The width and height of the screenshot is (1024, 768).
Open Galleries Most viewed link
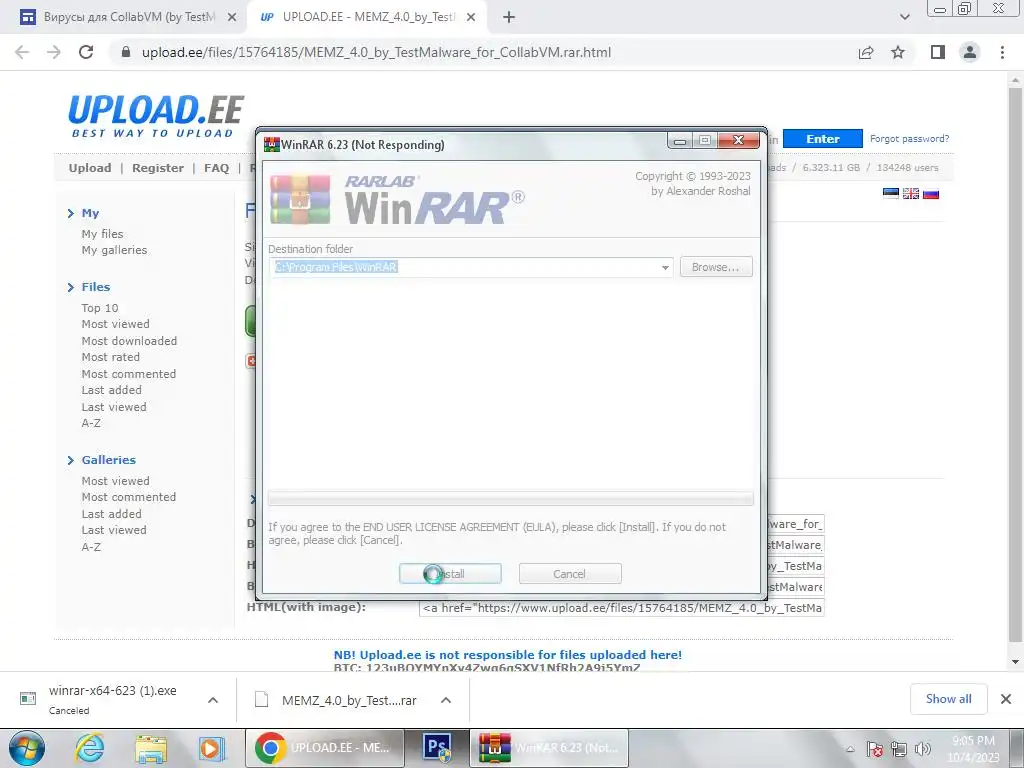click(x=116, y=481)
